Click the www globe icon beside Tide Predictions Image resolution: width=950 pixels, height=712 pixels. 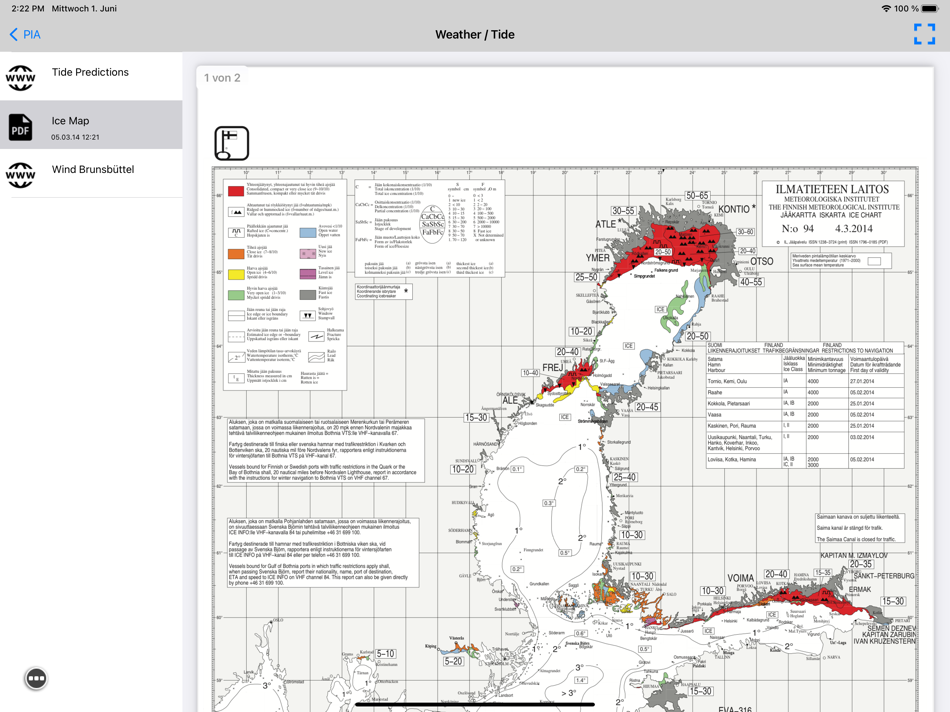point(21,78)
